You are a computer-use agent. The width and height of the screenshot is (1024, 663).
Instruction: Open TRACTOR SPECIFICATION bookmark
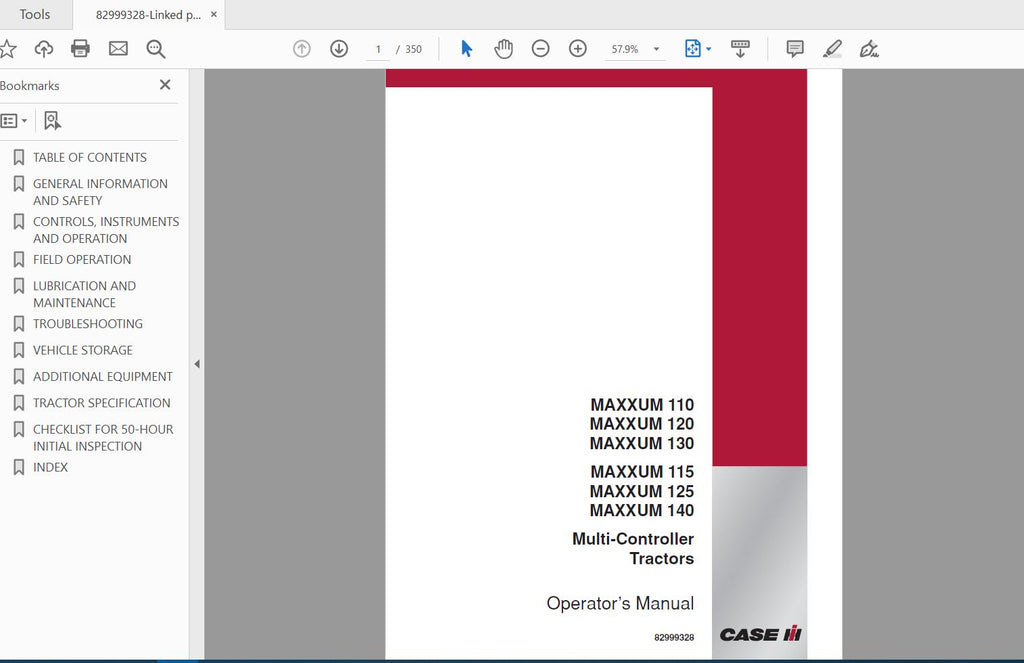tap(101, 403)
